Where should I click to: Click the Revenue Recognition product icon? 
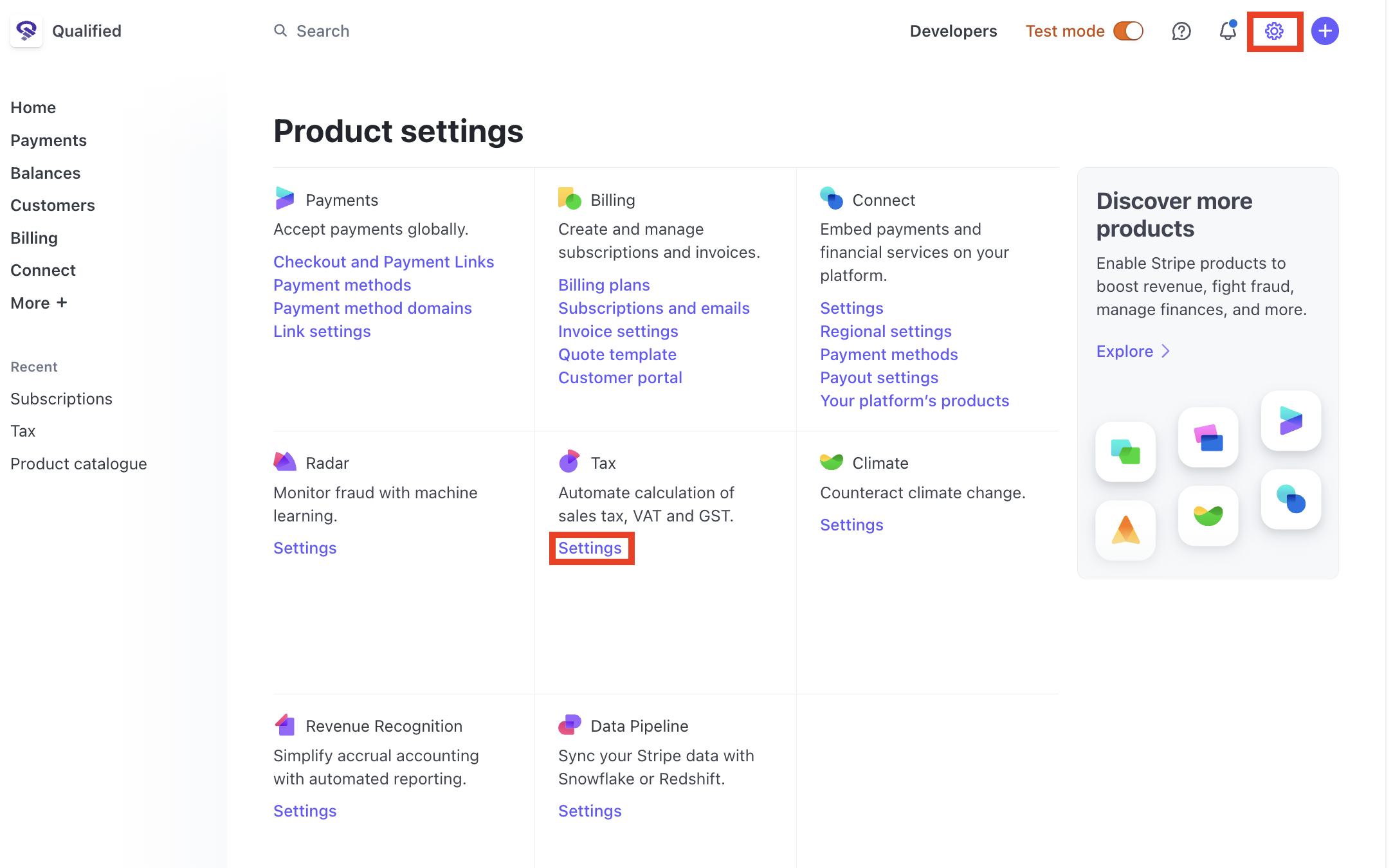coord(284,725)
